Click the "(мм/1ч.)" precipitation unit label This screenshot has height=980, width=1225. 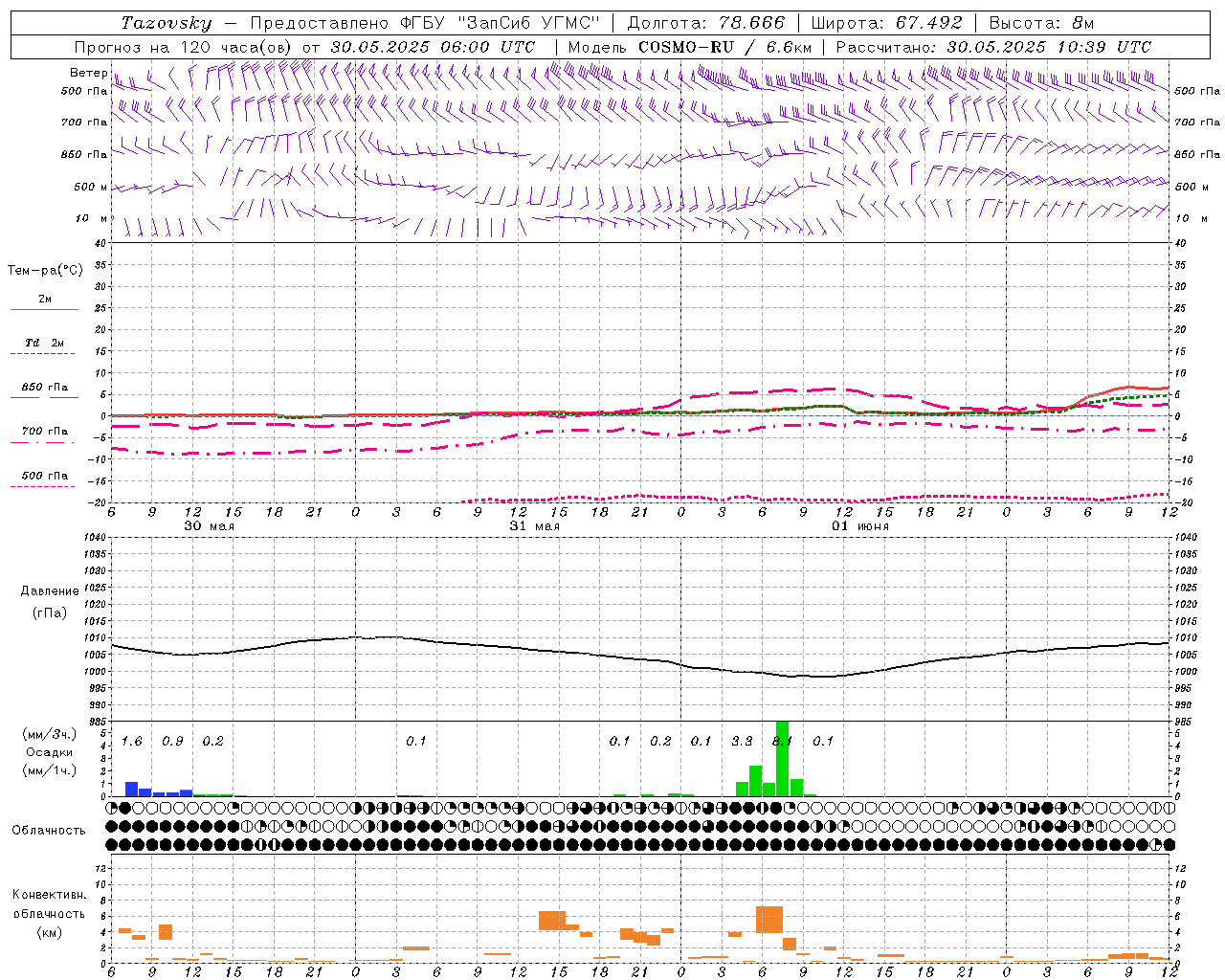[49, 770]
